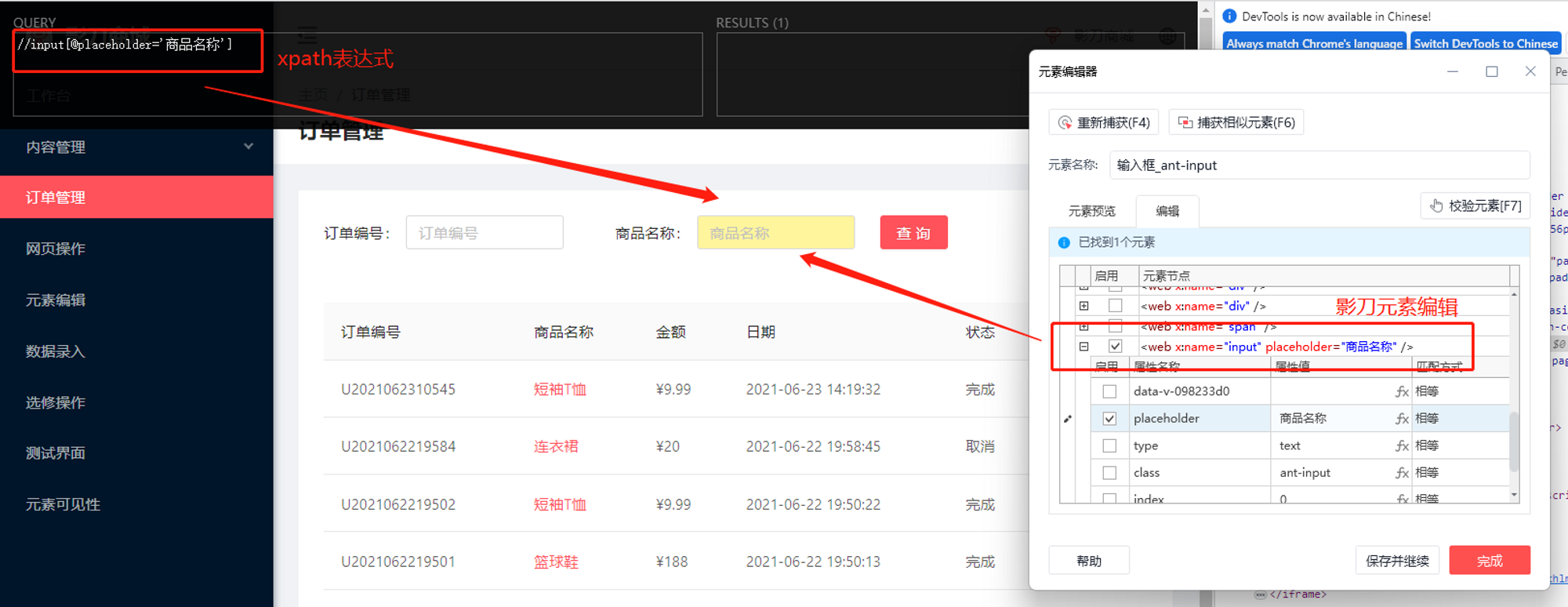This screenshot has width=1568, height=607.
Task: Open the 短袖T恤 link for order U2021062219502
Action: 560,504
